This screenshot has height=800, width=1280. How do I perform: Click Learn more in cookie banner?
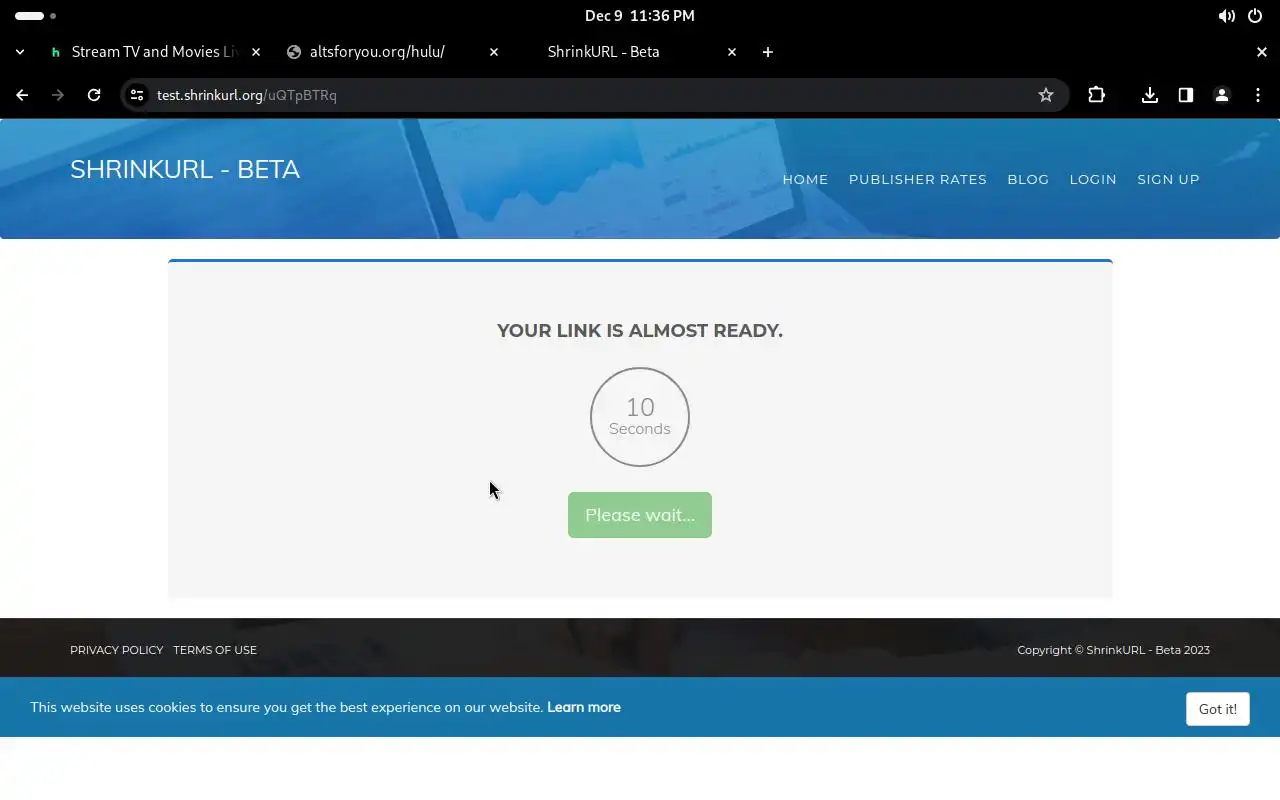click(x=584, y=707)
